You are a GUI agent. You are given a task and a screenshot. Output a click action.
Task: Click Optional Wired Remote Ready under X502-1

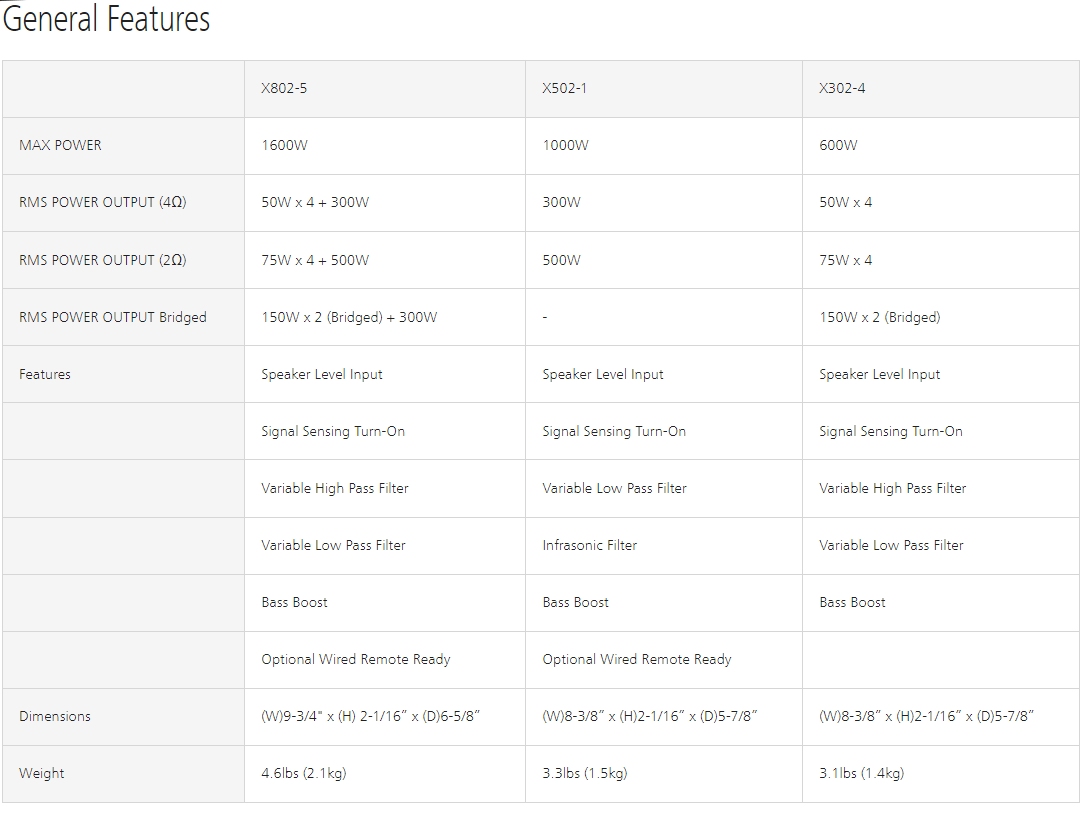636,659
